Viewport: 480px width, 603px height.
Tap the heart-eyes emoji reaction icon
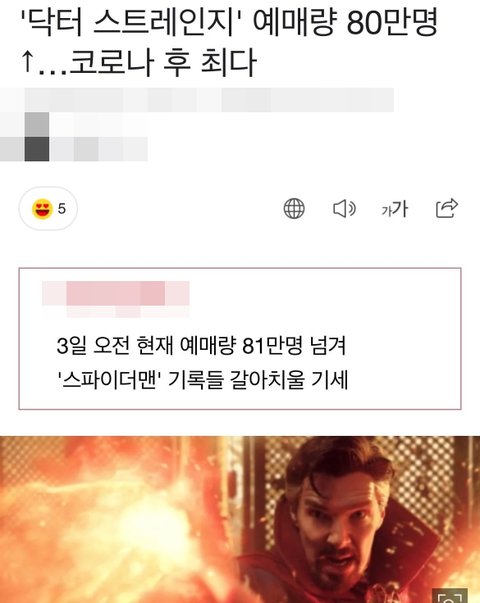pyautogui.click(x=42, y=209)
